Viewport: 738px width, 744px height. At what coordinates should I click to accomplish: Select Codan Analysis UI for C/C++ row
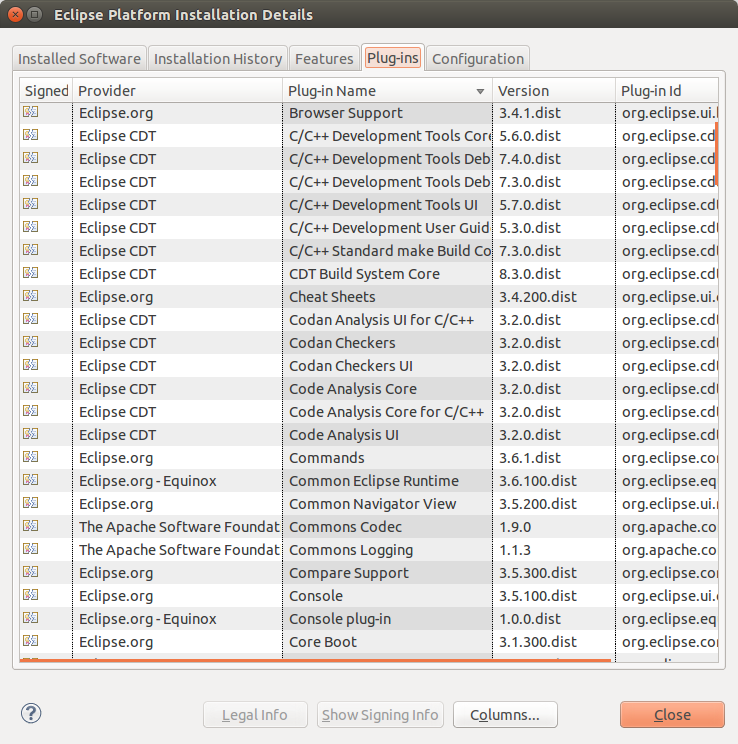tap(369, 320)
